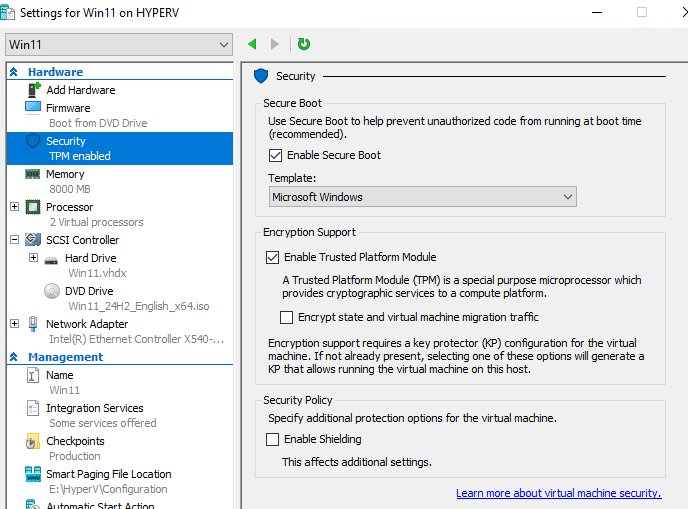Click the Integration Services icon
The image size is (688, 509).
coord(33,408)
